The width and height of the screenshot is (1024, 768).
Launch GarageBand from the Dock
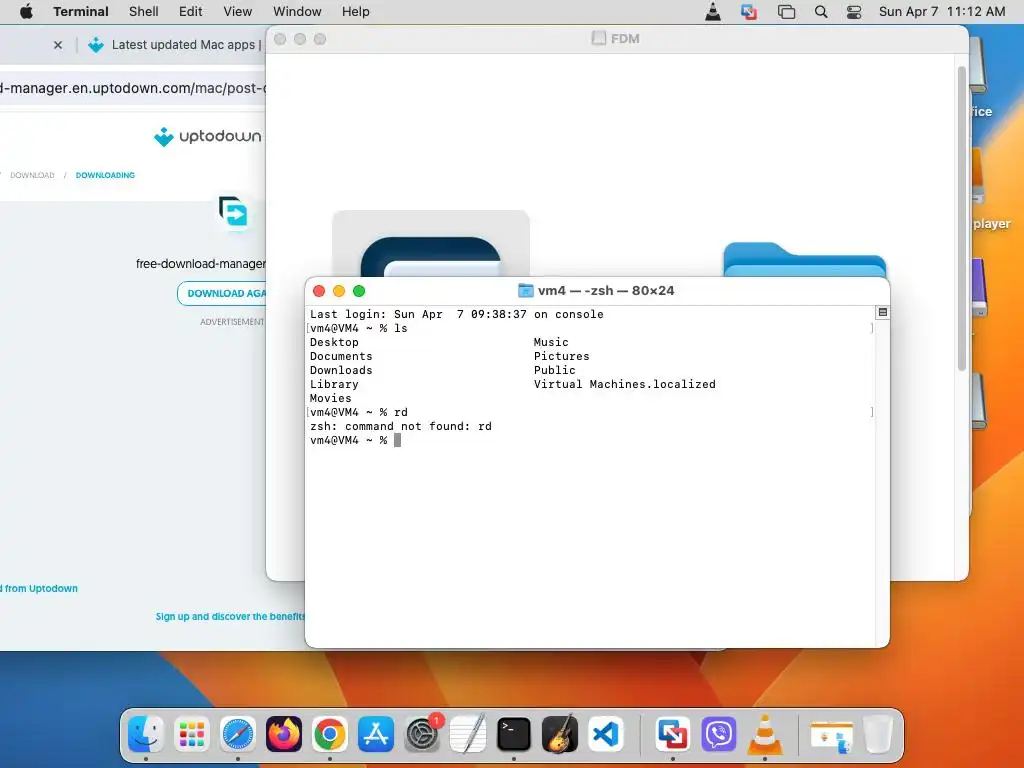click(560, 734)
